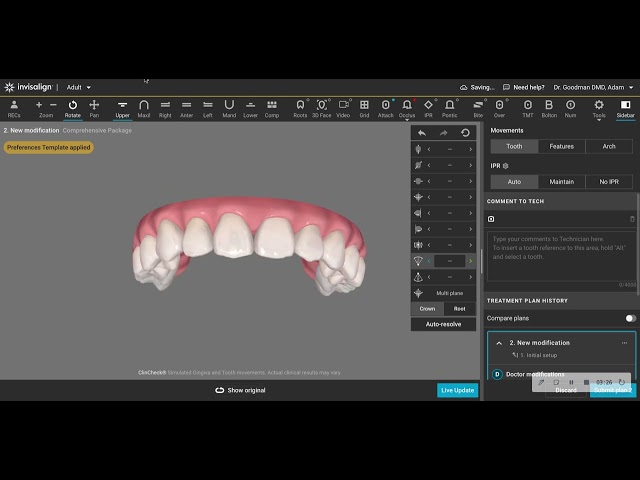Viewport: 640px width, 480px height.
Task: Redo the tooth movement
Action: point(444,133)
